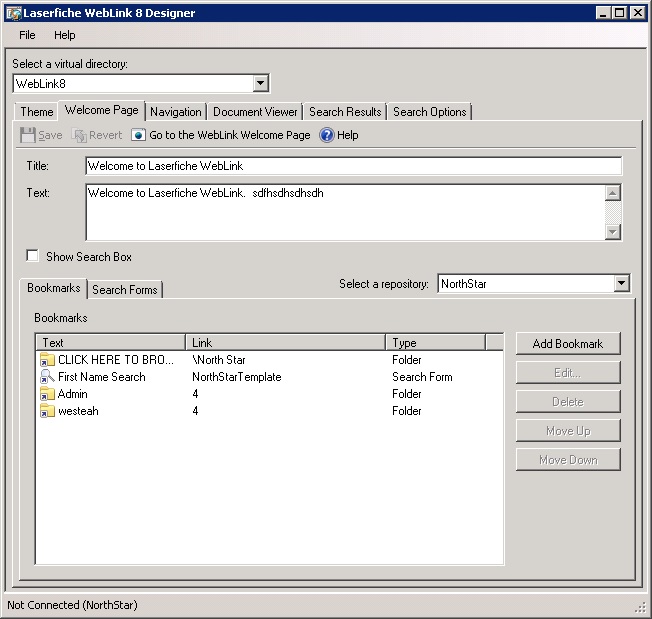
Task: Click the Go to WebLink Welcome Page icon
Action: pyautogui.click(x=138, y=135)
